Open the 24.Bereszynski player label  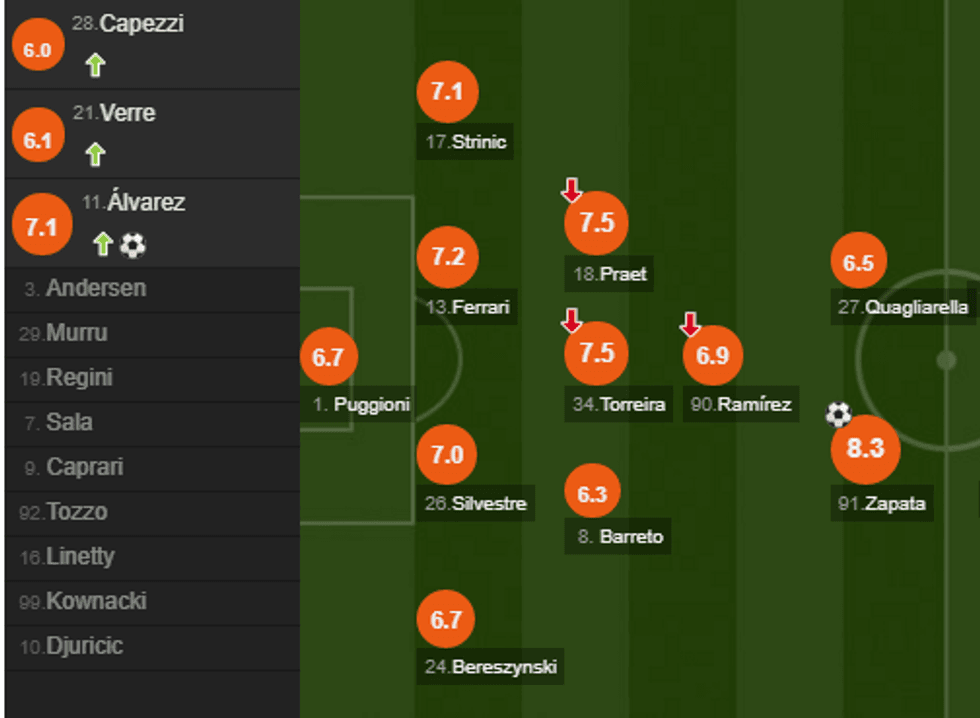(x=490, y=666)
